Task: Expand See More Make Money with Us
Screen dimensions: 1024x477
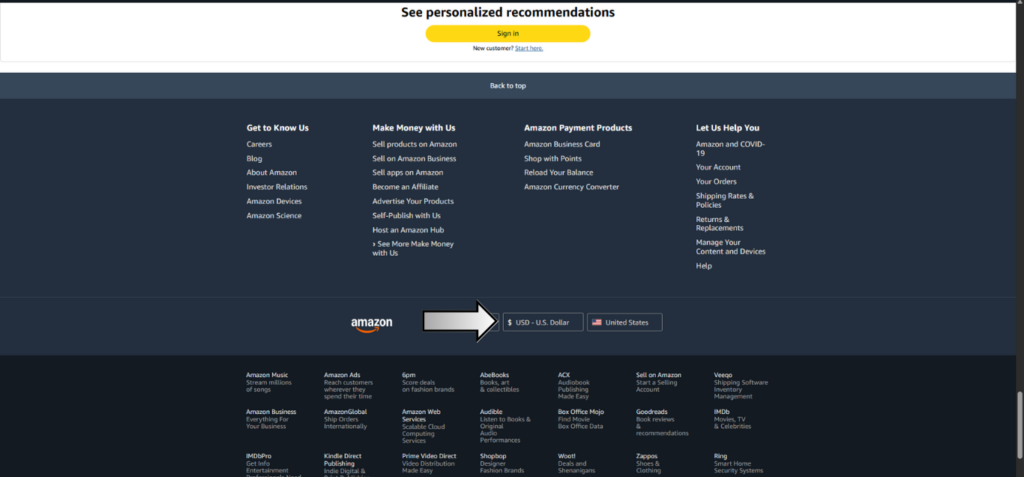Action: pos(413,248)
